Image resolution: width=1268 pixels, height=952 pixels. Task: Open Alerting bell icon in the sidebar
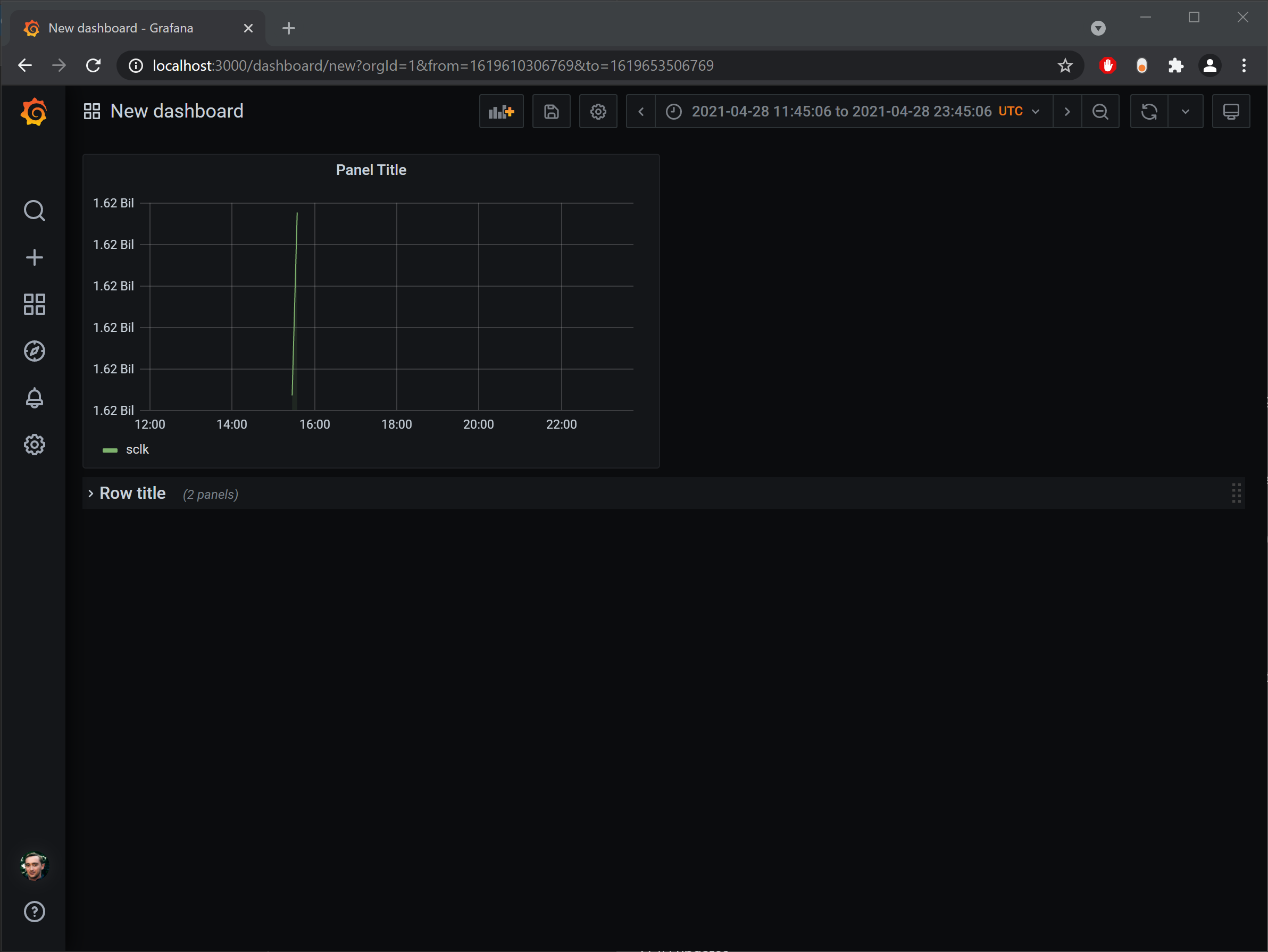[35, 398]
